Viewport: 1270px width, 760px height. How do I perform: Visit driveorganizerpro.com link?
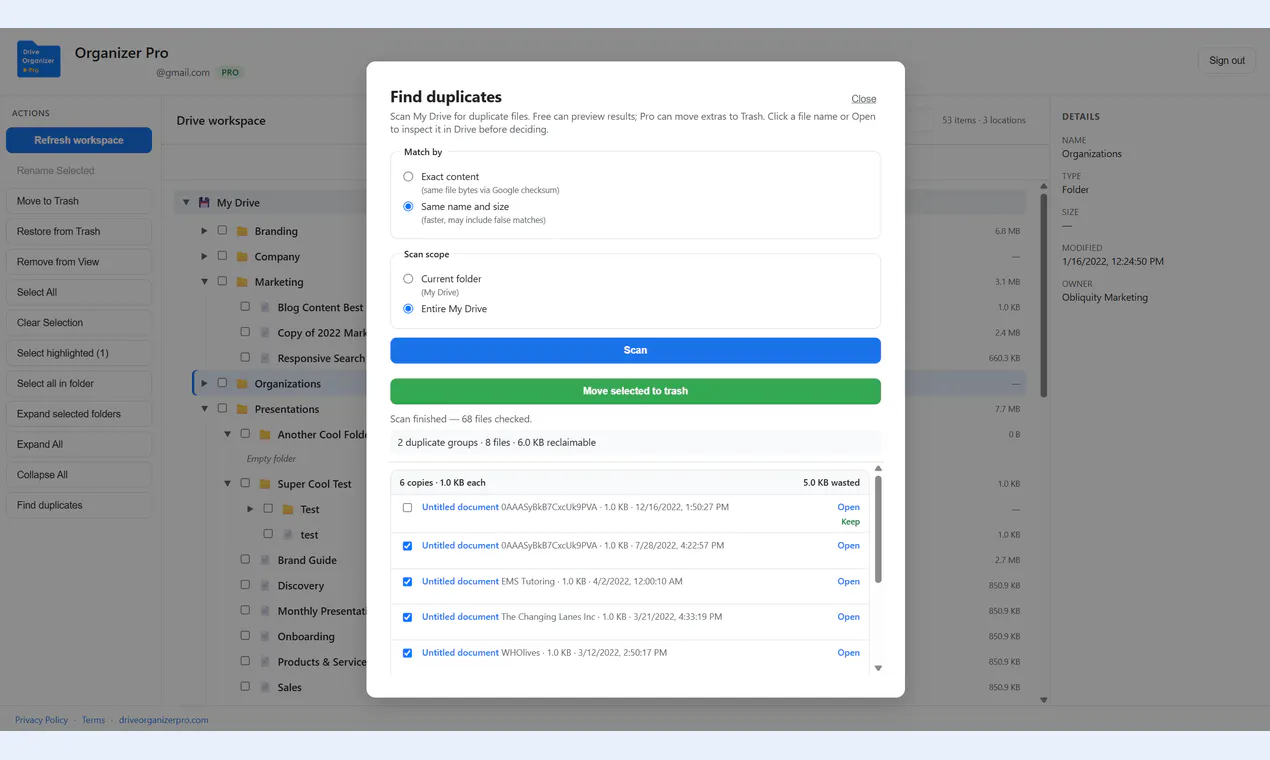(164, 720)
